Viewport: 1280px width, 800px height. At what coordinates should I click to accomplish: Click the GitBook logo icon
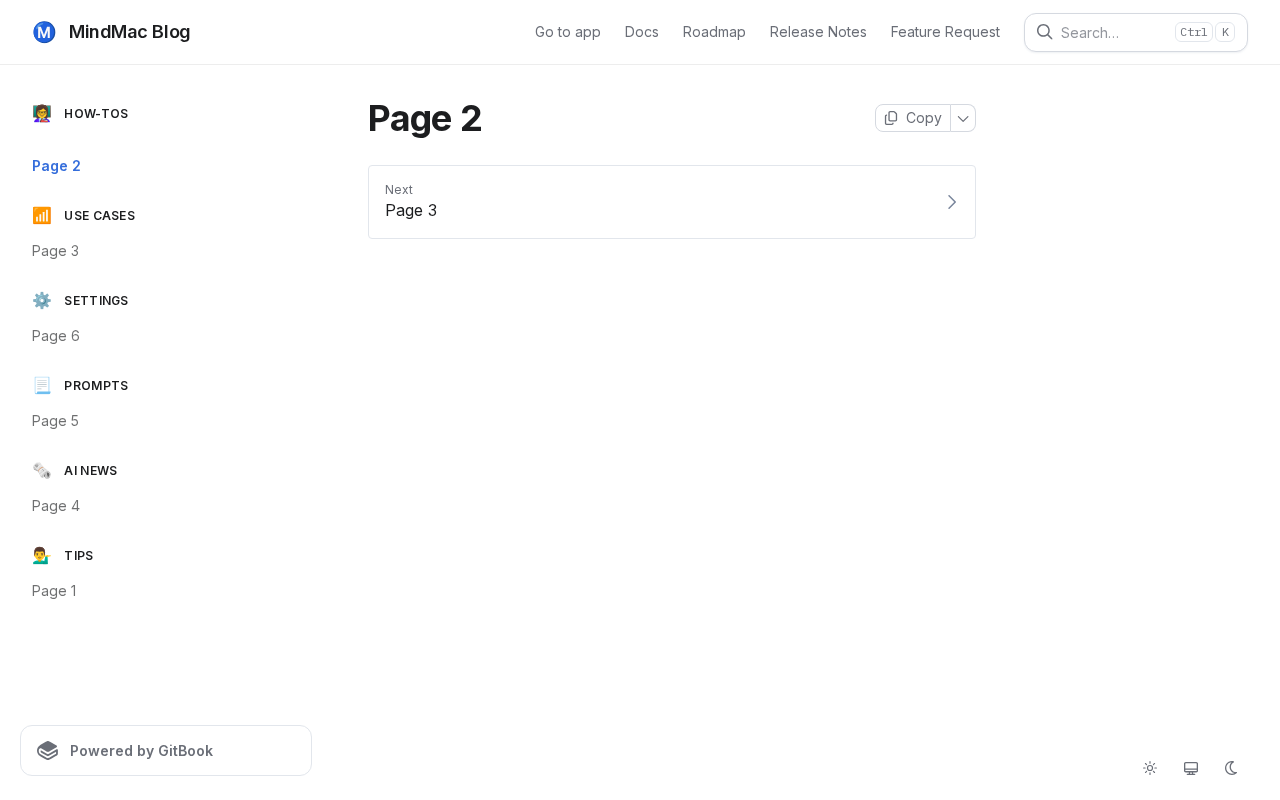(x=48, y=751)
